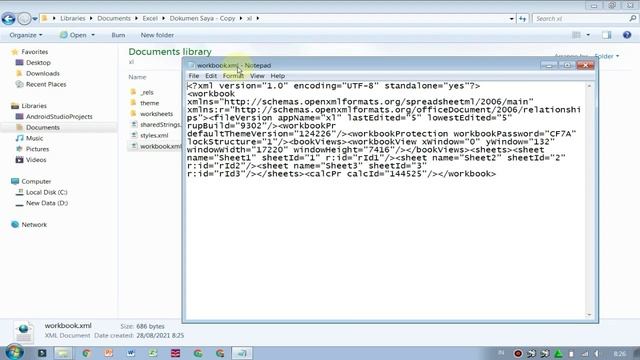The height and width of the screenshot is (360, 640).
Task: Click Notepad vertical scrollbar down arrow
Action: click(x=589, y=315)
